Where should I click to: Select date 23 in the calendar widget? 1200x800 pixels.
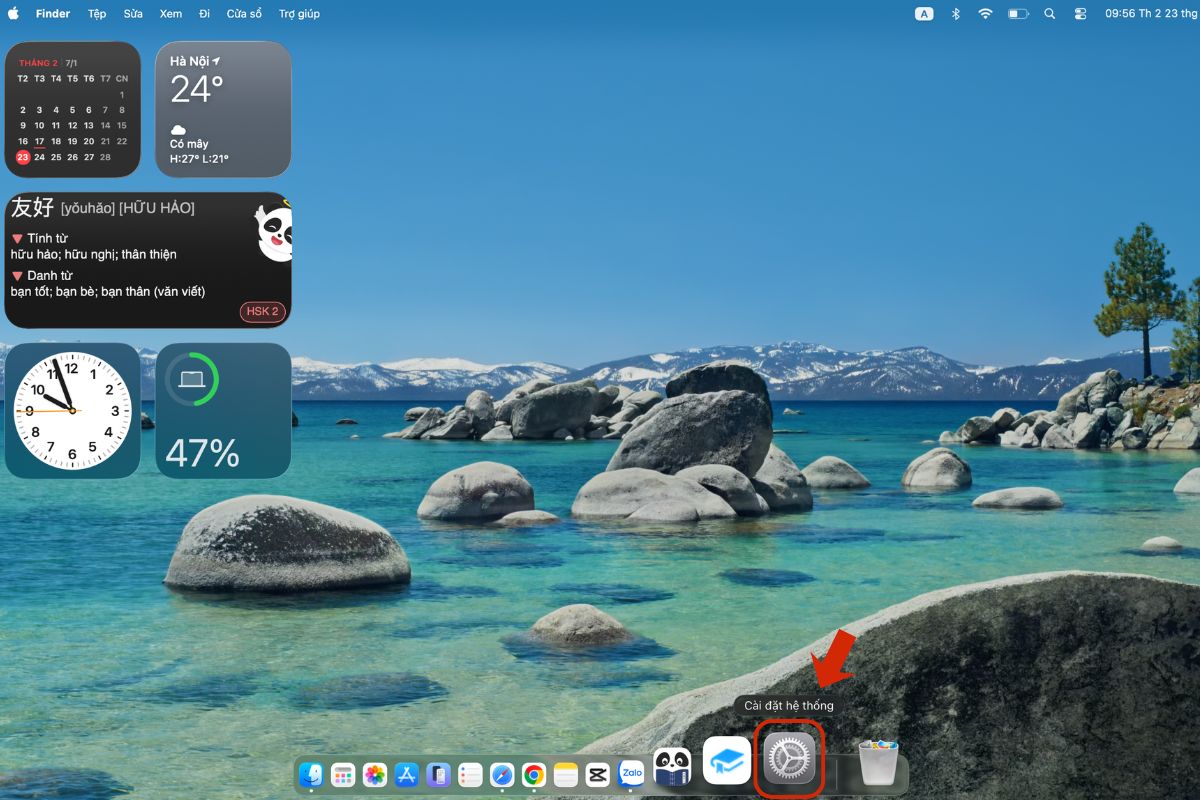(x=23, y=157)
